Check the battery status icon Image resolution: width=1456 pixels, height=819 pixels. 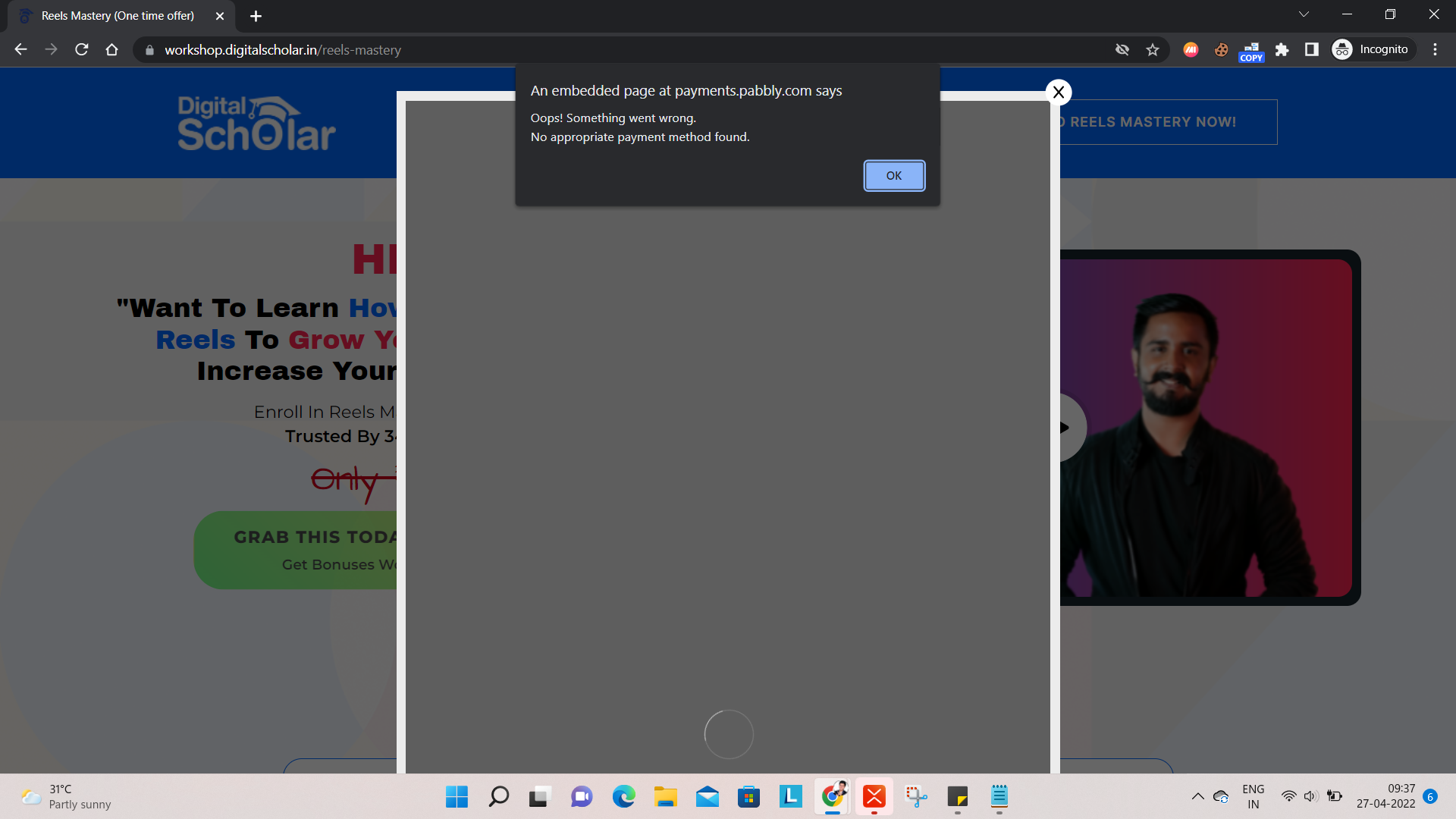click(x=1335, y=797)
